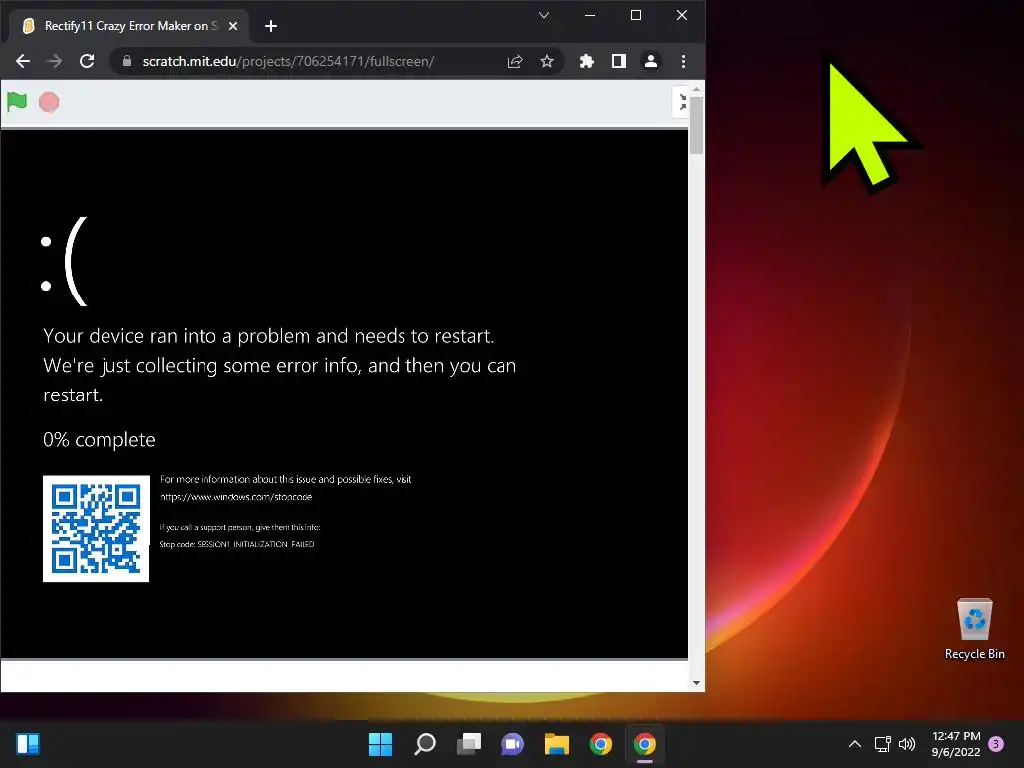The width and height of the screenshot is (1024, 768).
Task: Click the "0% complete" text
Action: pyautogui.click(x=99, y=440)
